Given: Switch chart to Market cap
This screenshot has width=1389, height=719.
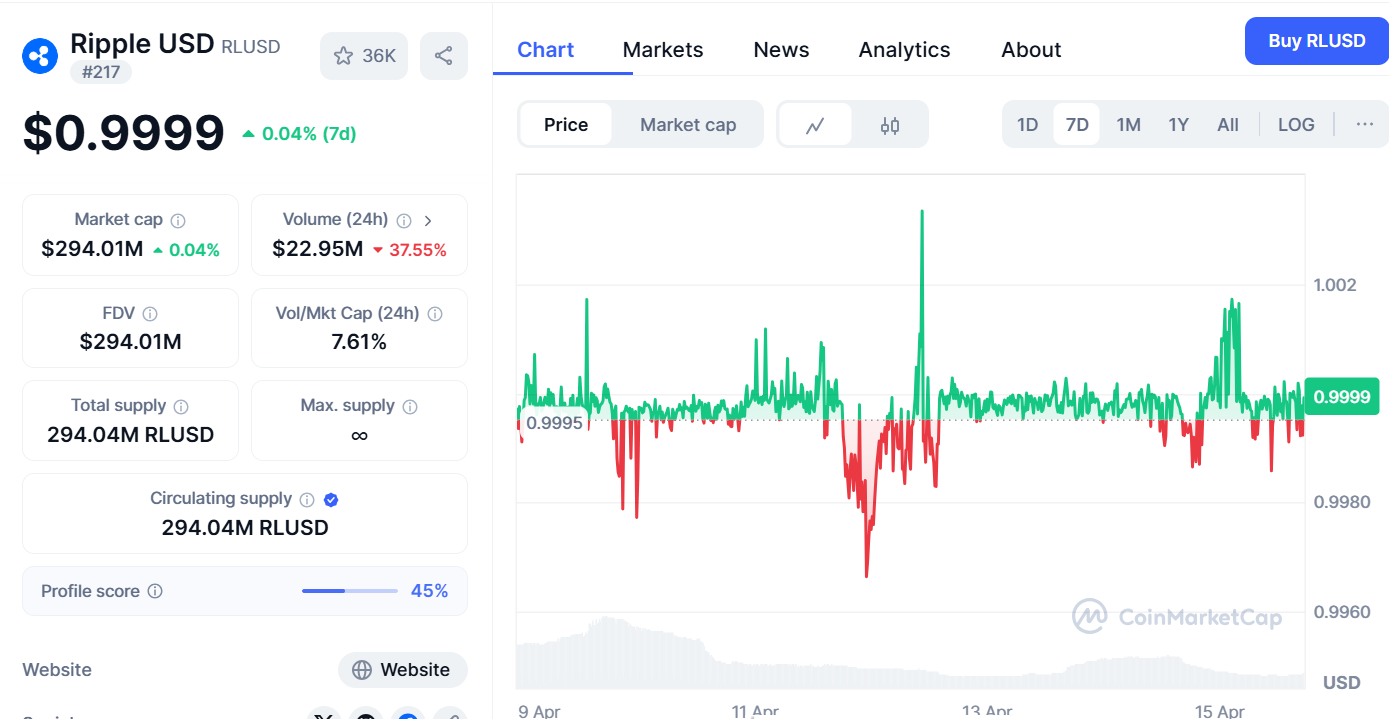Looking at the screenshot, I should (688, 125).
